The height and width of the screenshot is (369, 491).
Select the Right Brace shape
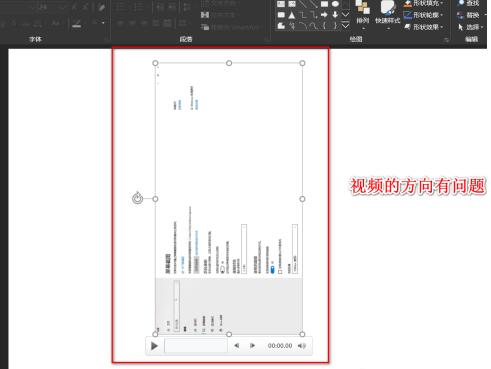tap(335, 26)
